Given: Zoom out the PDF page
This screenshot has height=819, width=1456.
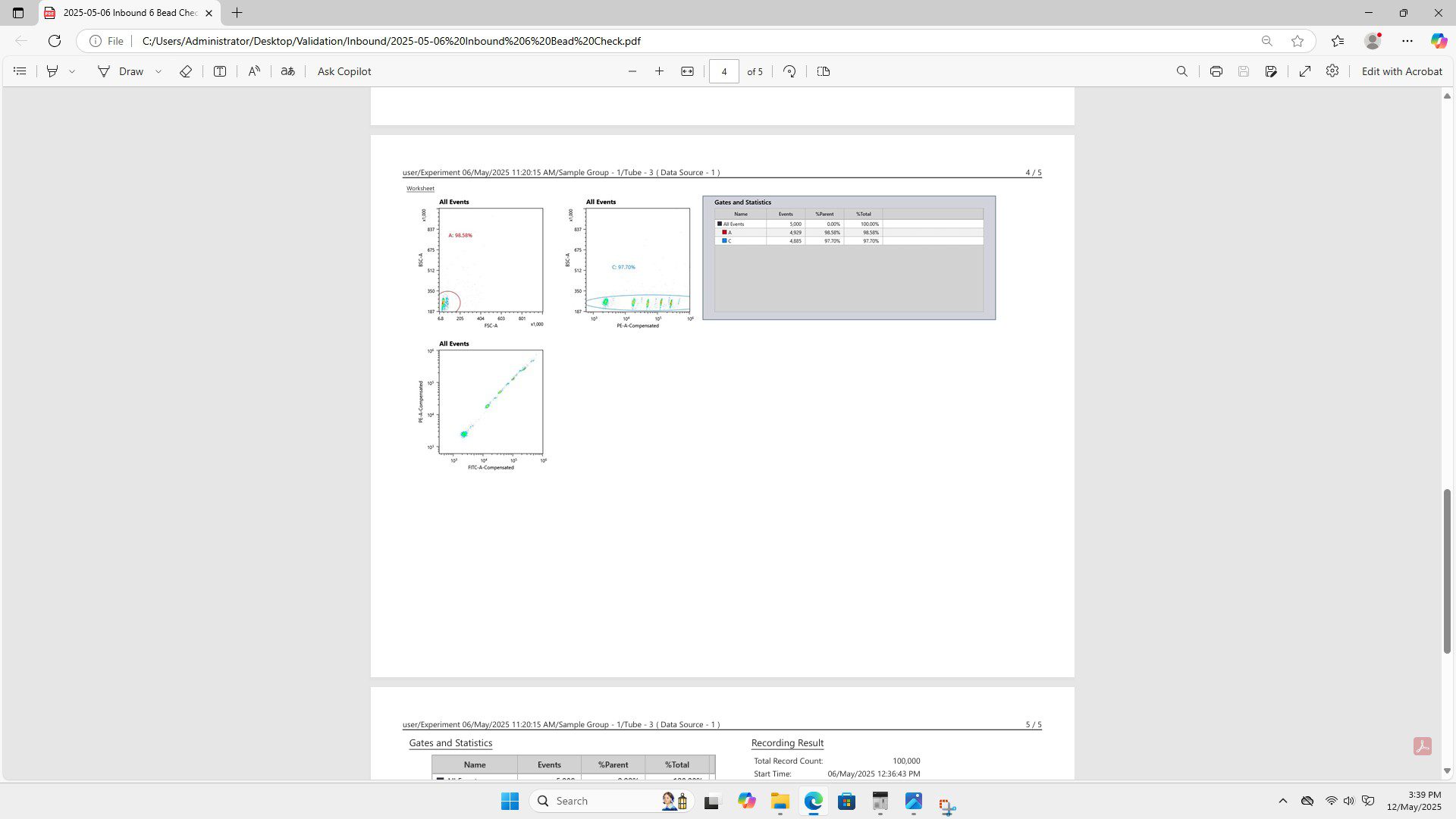Looking at the screenshot, I should pyautogui.click(x=632, y=71).
